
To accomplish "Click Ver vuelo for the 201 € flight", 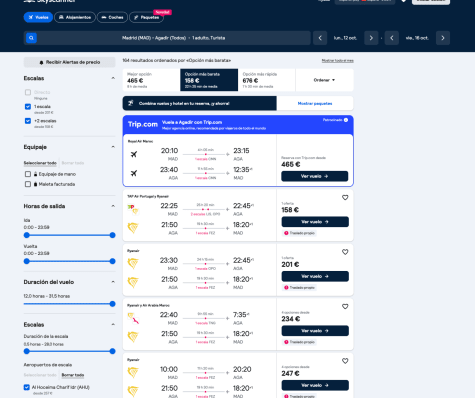I will coord(315,276).
